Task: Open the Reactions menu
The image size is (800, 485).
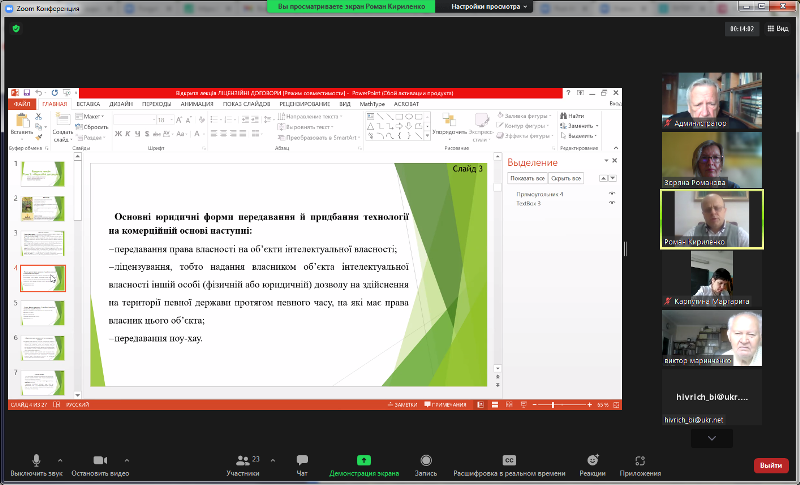Action: [x=592, y=460]
